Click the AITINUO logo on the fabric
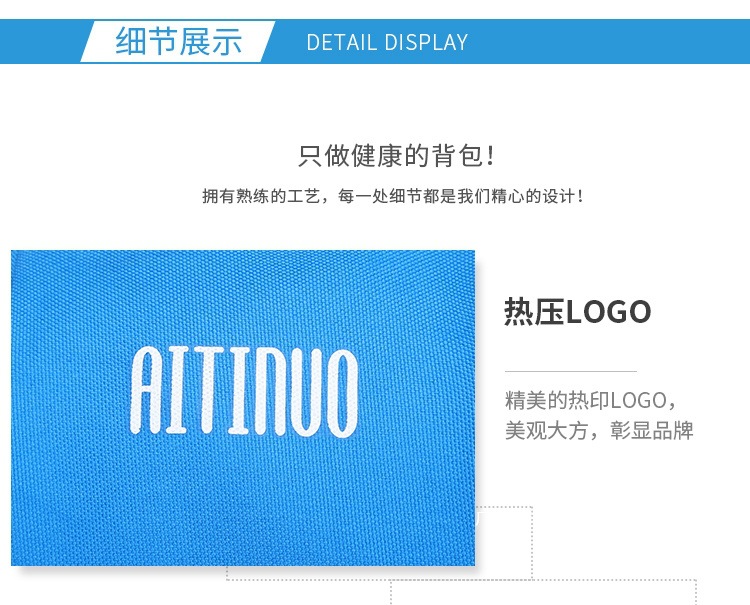Screen dimensions: 750x605 (x=244, y=391)
